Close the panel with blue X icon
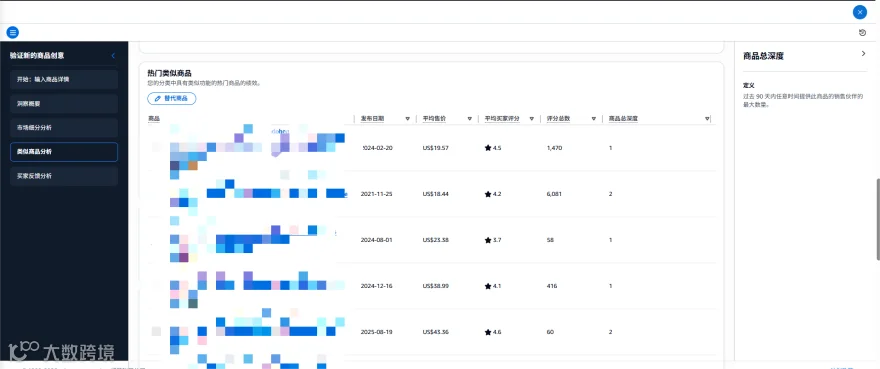The image size is (880, 369). pos(860,12)
